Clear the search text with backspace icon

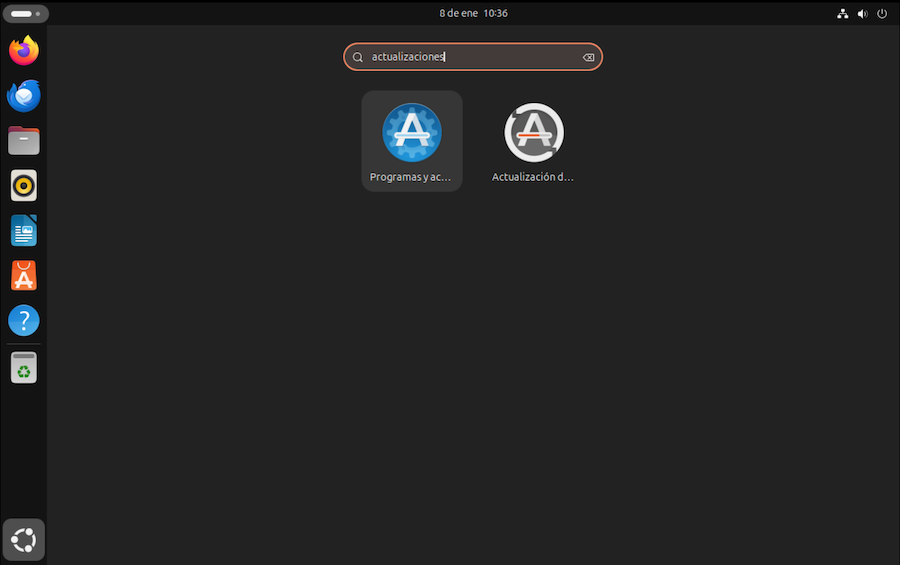click(588, 57)
